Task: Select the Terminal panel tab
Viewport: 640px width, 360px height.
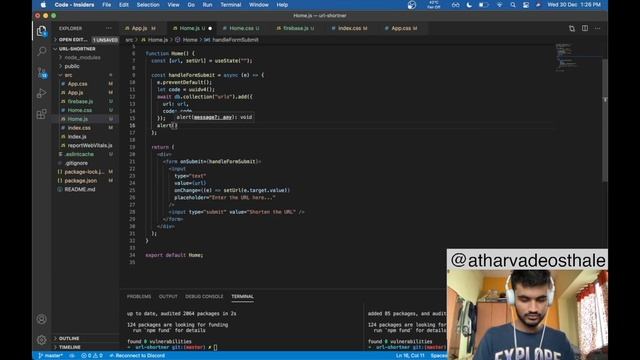Action: click(x=242, y=297)
